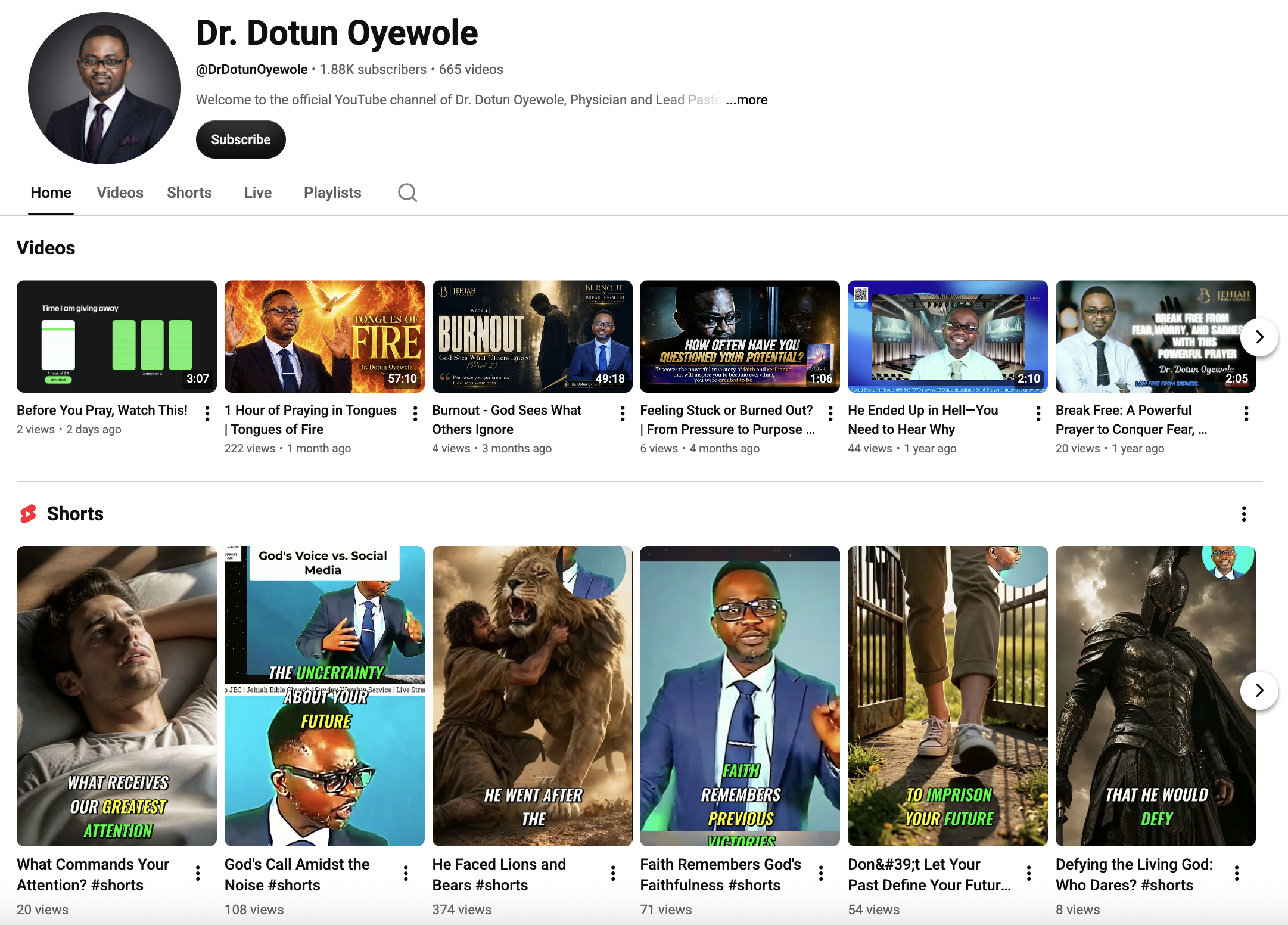Screen dimensions: 1288x925
Task: Play the 'Tongues of Fire' video thumbnail
Action: pos(324,336)
